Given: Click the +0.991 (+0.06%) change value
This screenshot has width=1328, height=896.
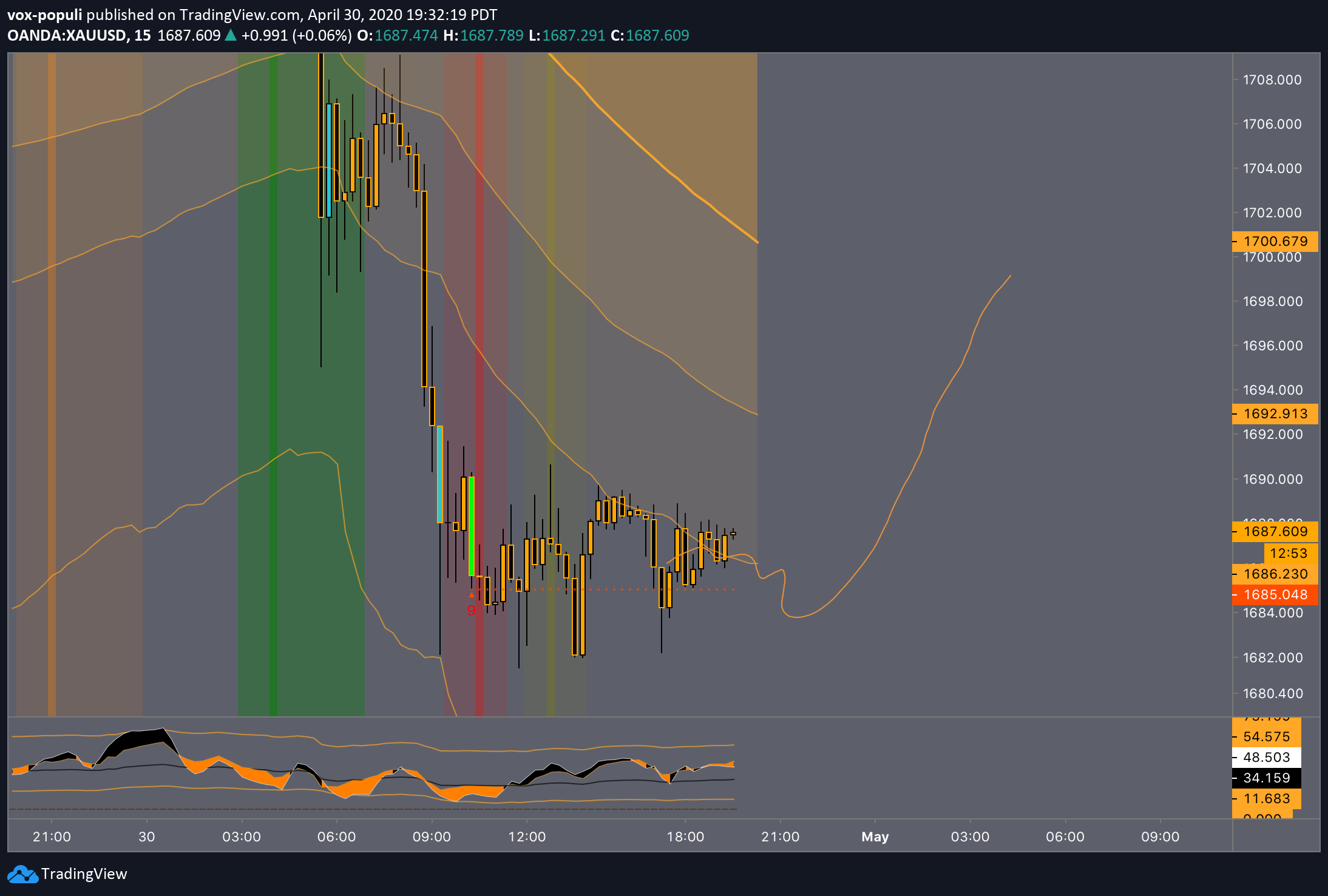Looking at the screenshot, I should pyautogui.click(x=296, y=35).
